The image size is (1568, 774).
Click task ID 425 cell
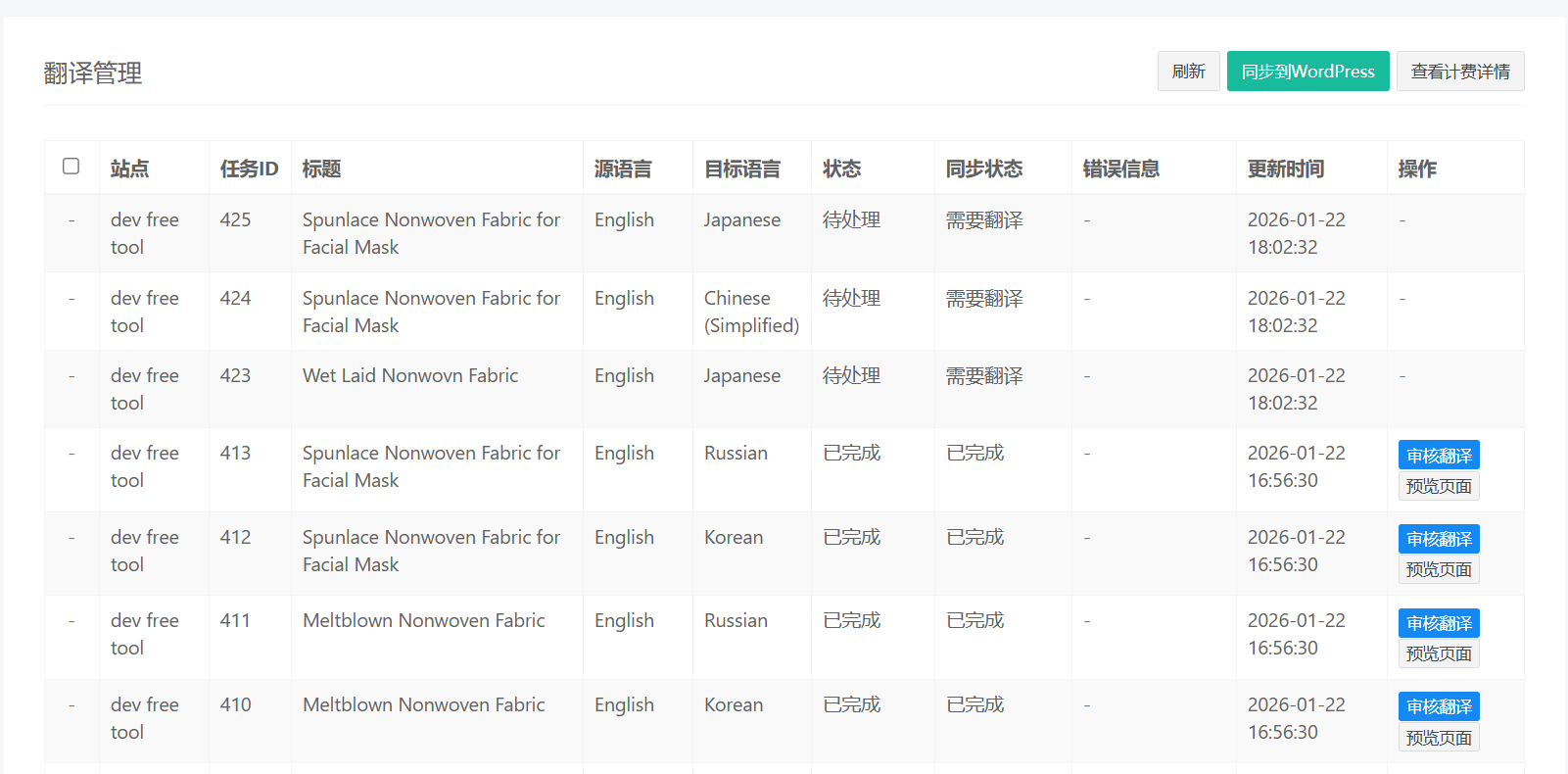[x=235, y=220]
